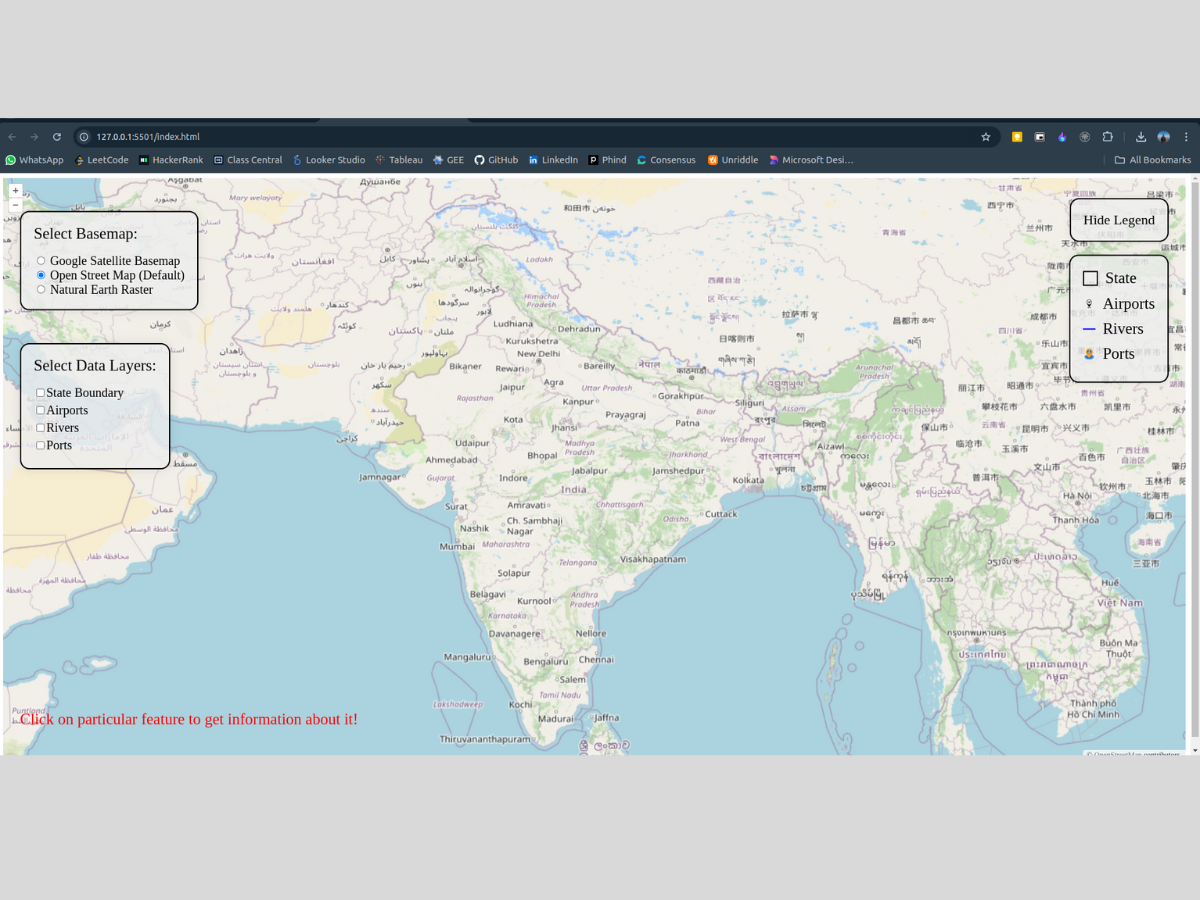The width and height of the screenshot is (1200, 900).
Task: Reload the current page
Action: coord(57,137)
